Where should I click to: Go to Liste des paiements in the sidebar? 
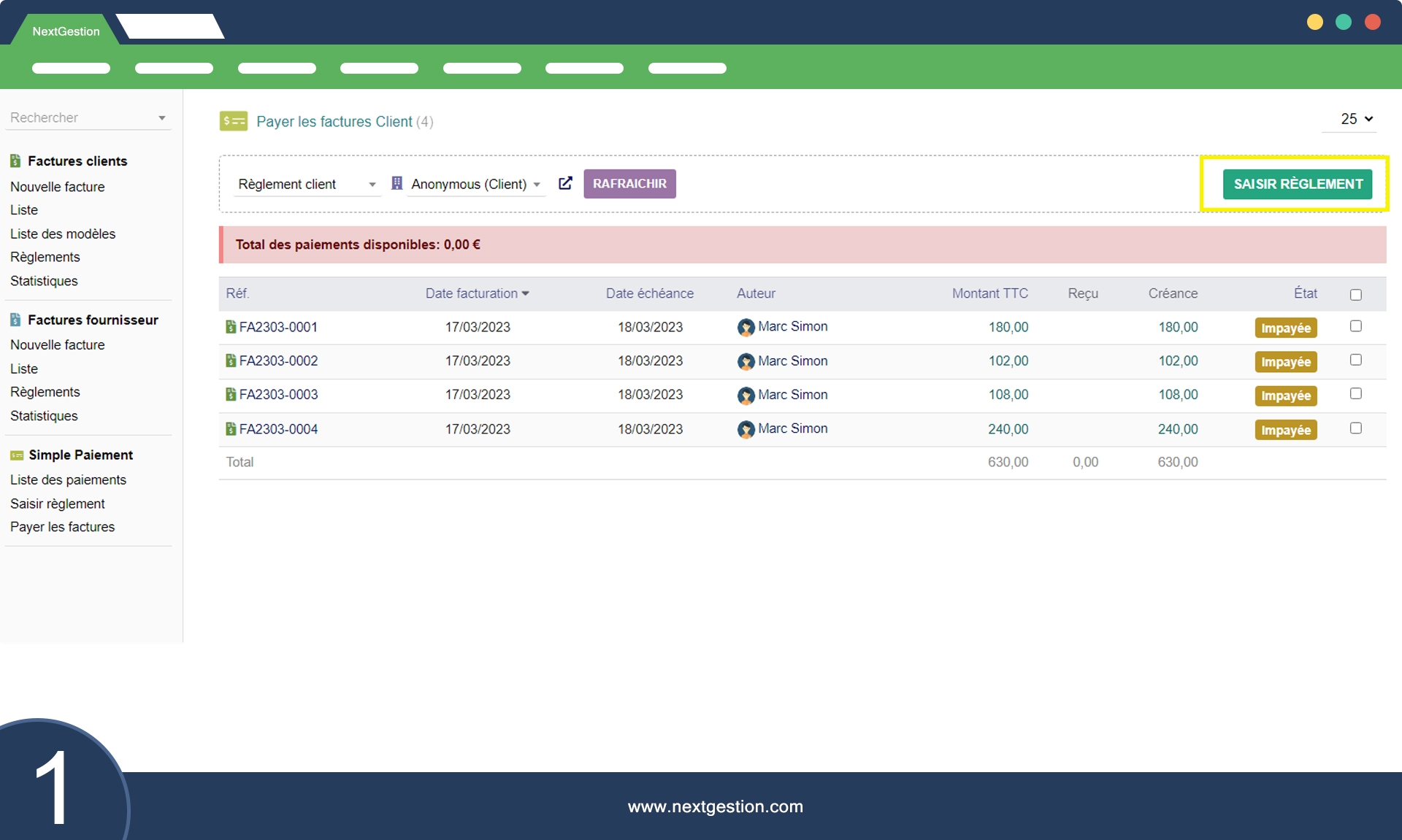68,479
